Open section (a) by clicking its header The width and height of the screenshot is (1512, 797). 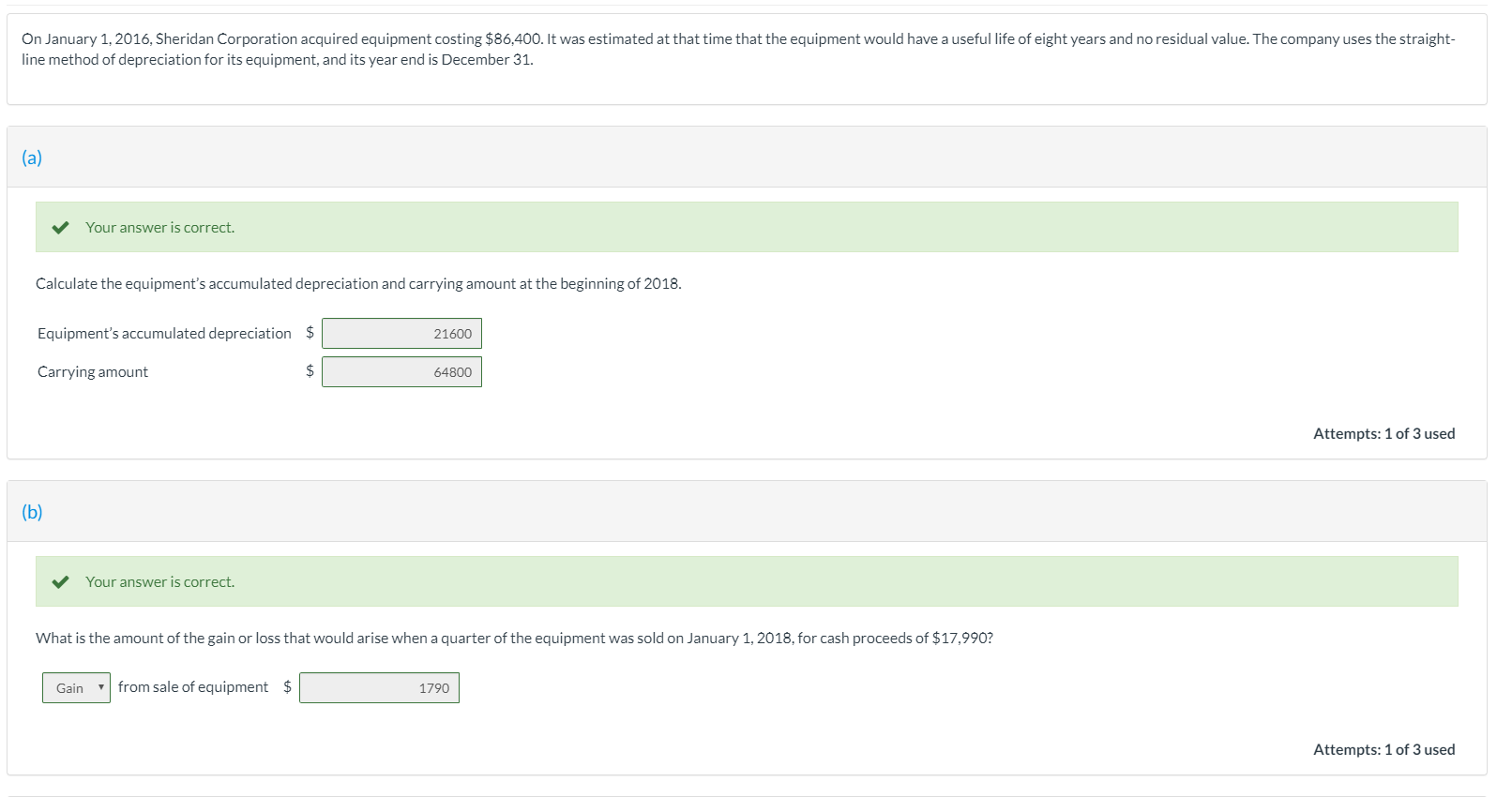(x=32, y=157)
